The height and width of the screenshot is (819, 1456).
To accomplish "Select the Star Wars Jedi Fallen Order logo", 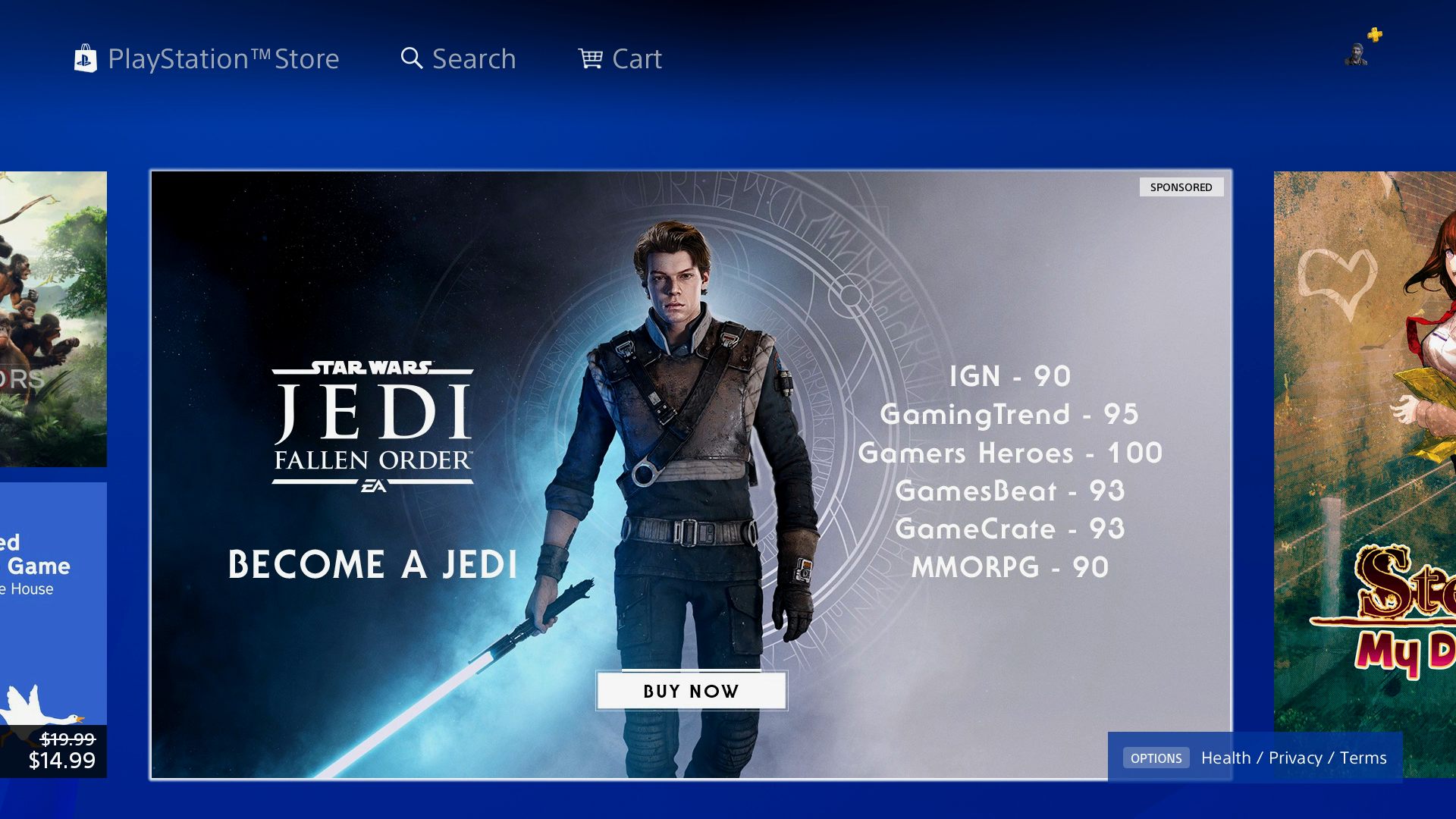I will pos(375,413).
